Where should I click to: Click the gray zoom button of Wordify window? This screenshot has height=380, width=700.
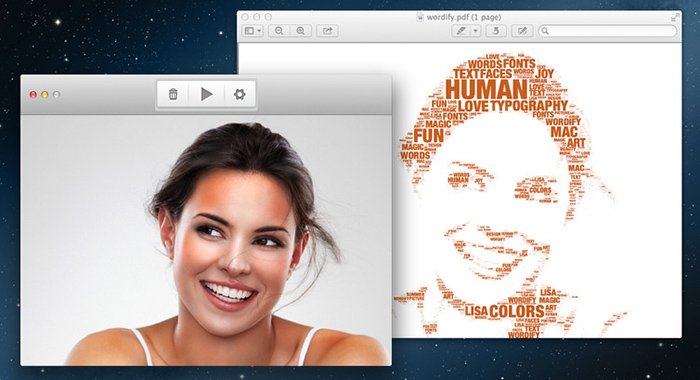pos(56,95)
